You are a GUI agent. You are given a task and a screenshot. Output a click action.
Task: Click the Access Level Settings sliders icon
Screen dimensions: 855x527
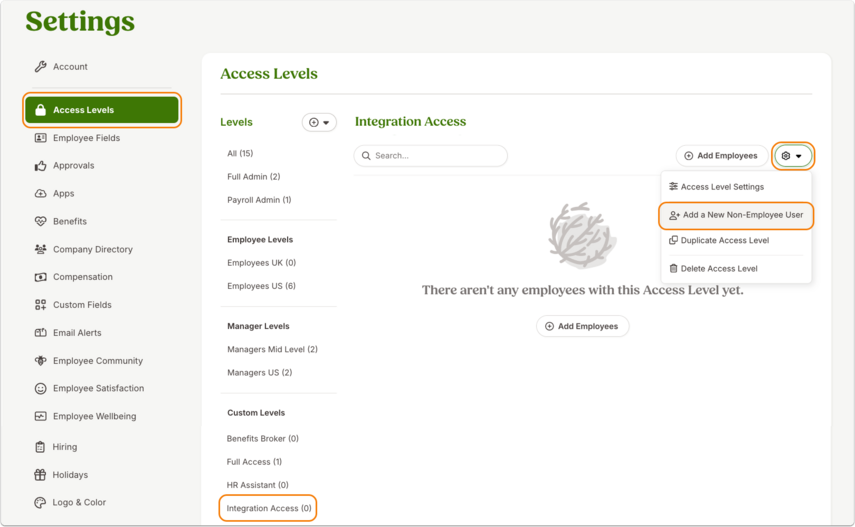pos(673,187)
